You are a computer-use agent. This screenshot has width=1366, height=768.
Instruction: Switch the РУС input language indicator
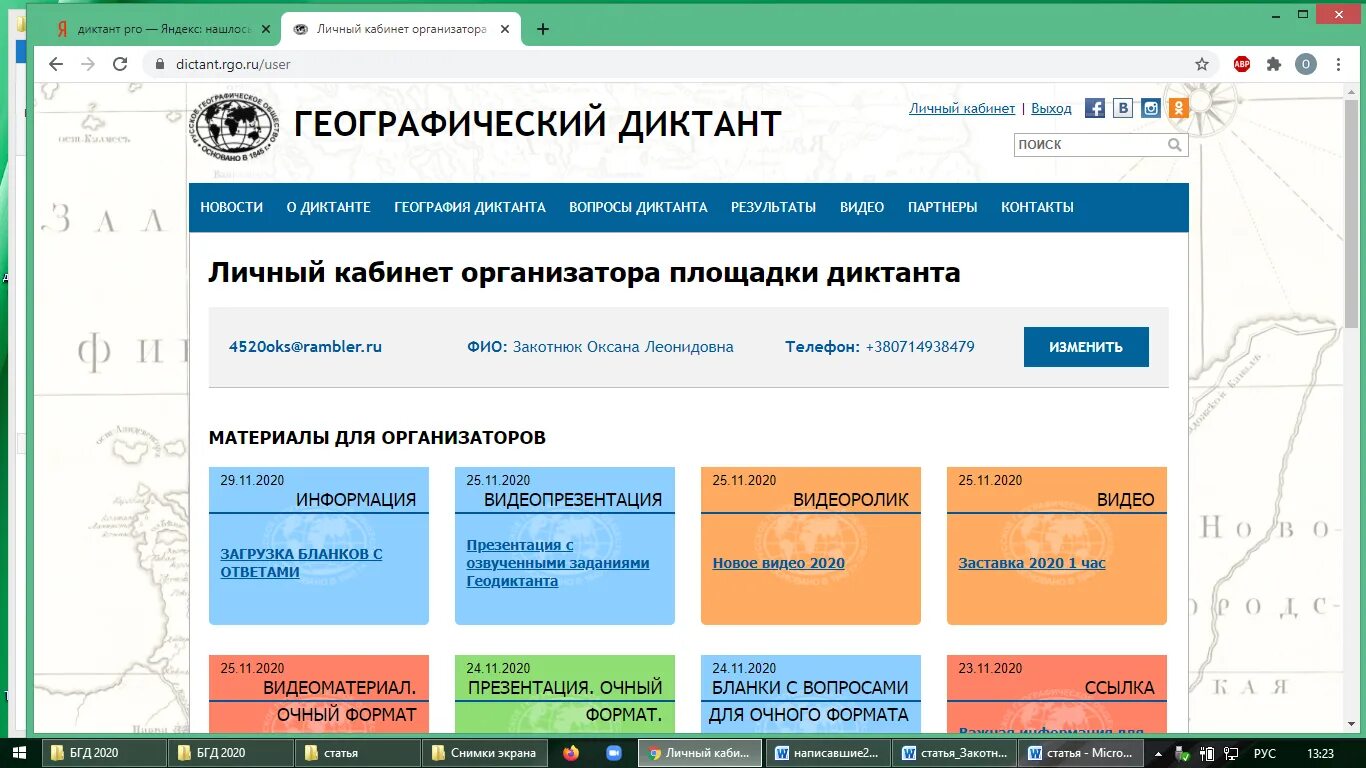1265,753
